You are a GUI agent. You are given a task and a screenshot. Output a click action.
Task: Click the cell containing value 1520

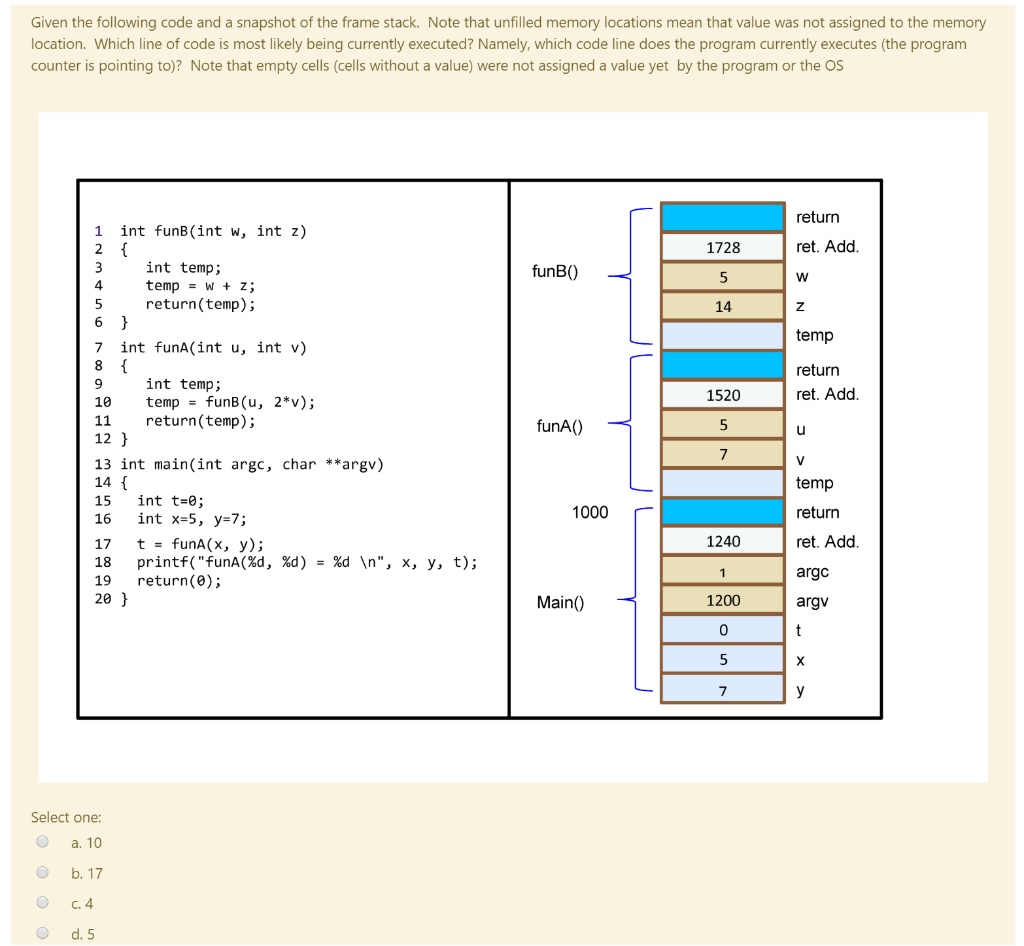click(720, 395)
